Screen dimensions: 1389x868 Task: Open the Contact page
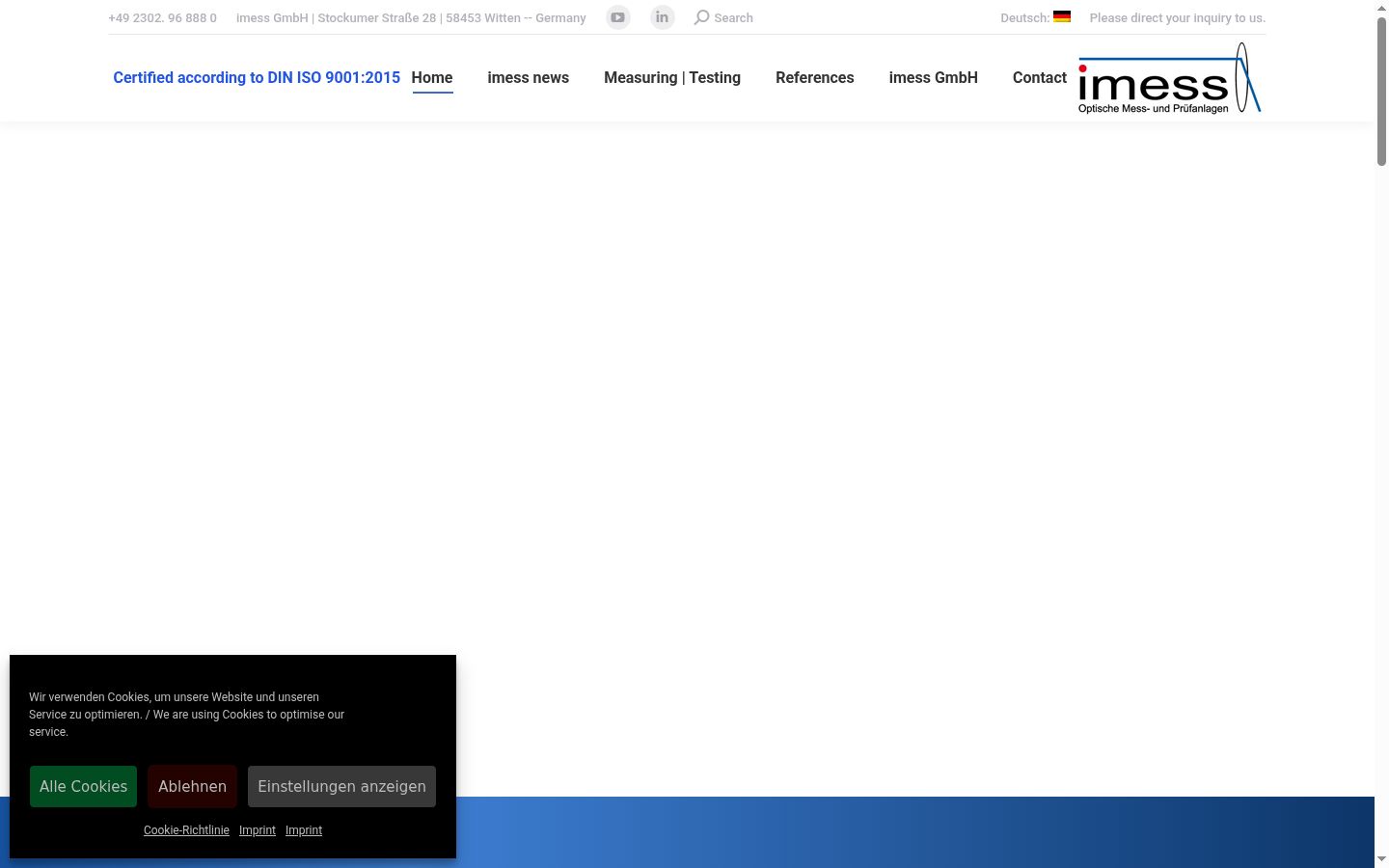[x=1040, y=78]
